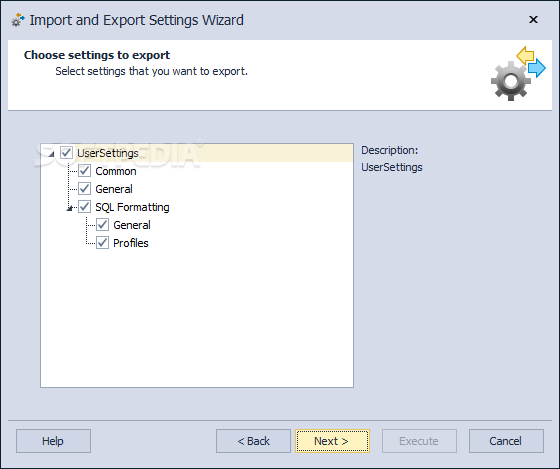Select the Common tree item label
Image resolution: width=560 pixels, height=469 pixels.
pos(116,171)
